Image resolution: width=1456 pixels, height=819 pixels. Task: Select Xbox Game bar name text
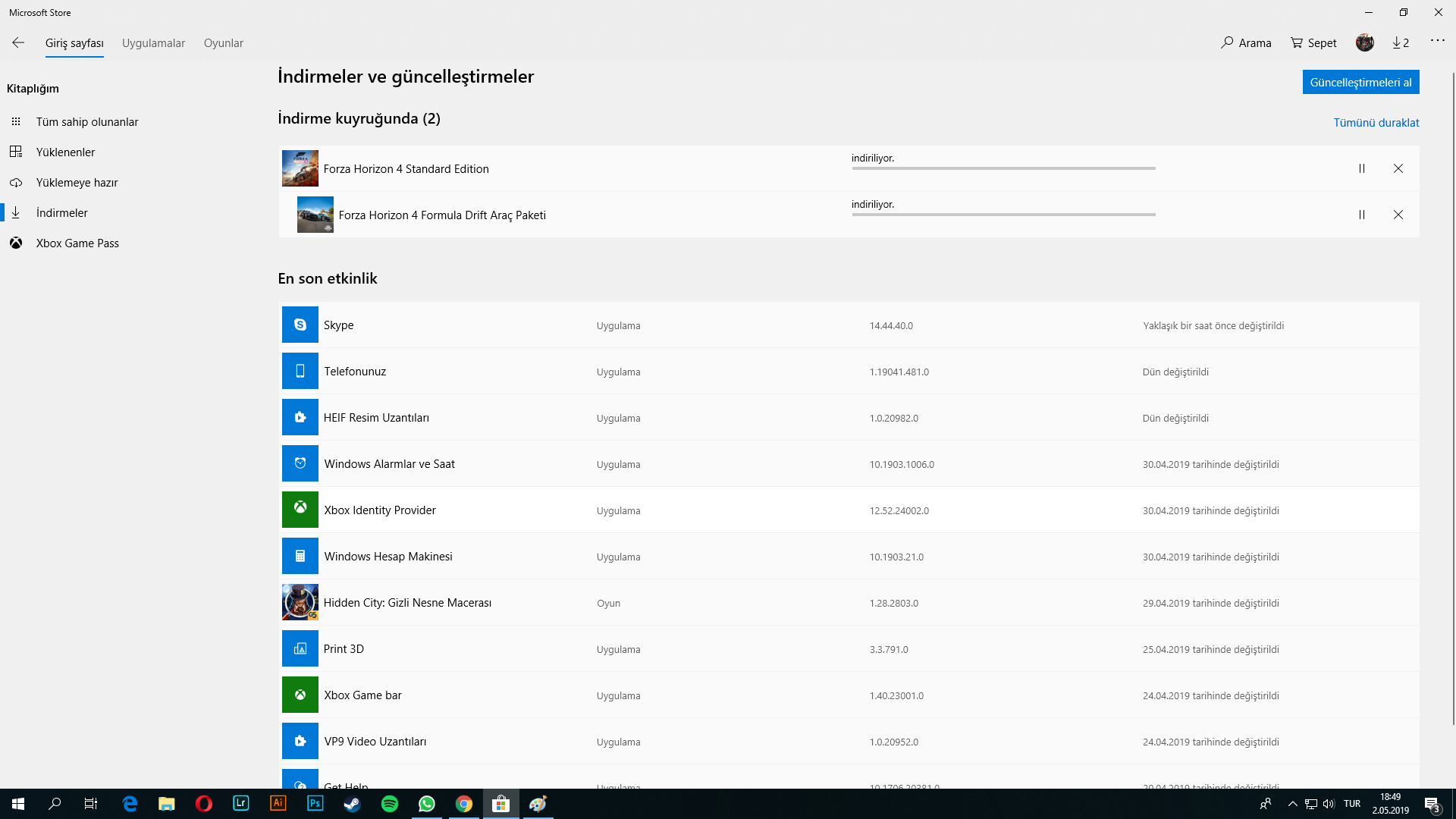point(362,695)
